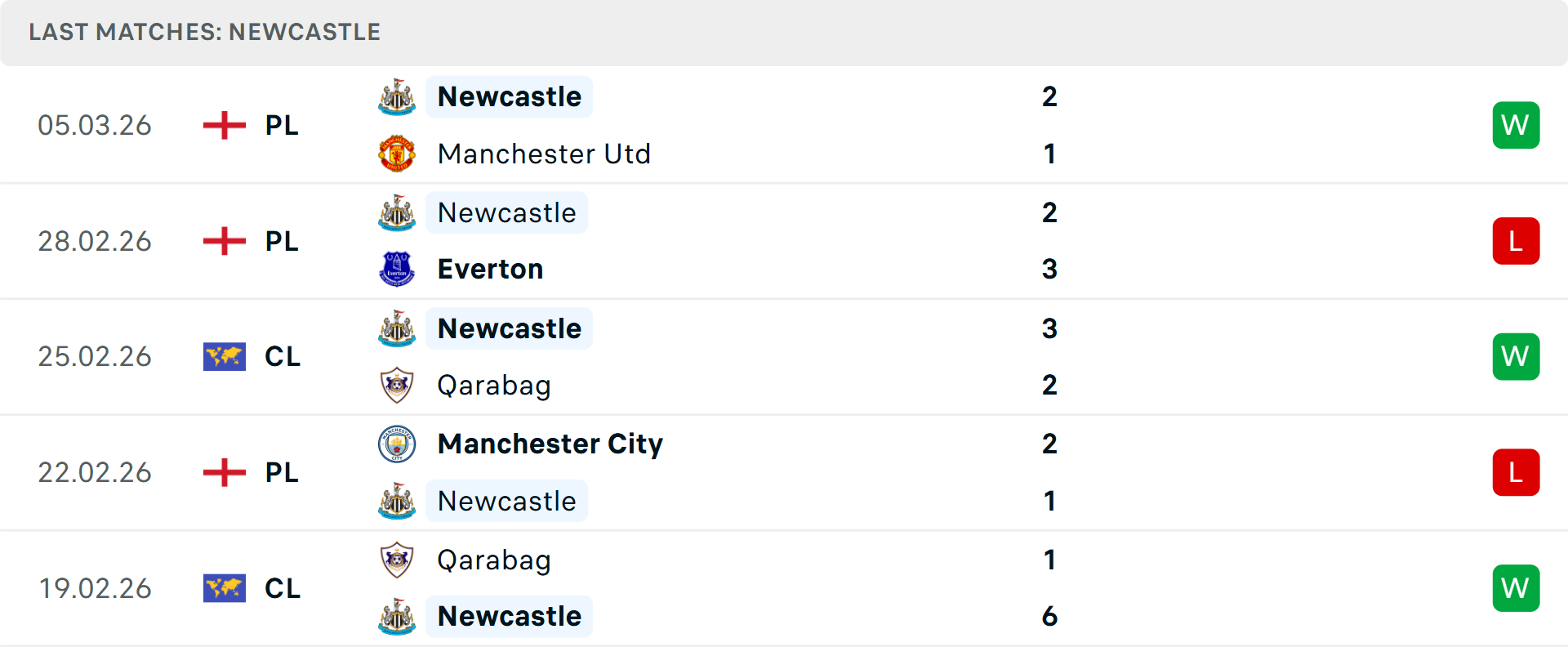Click the Champions League globe icon for 25.02.26
This screenshot has width=1568, height=647.
tap(224, 356)
